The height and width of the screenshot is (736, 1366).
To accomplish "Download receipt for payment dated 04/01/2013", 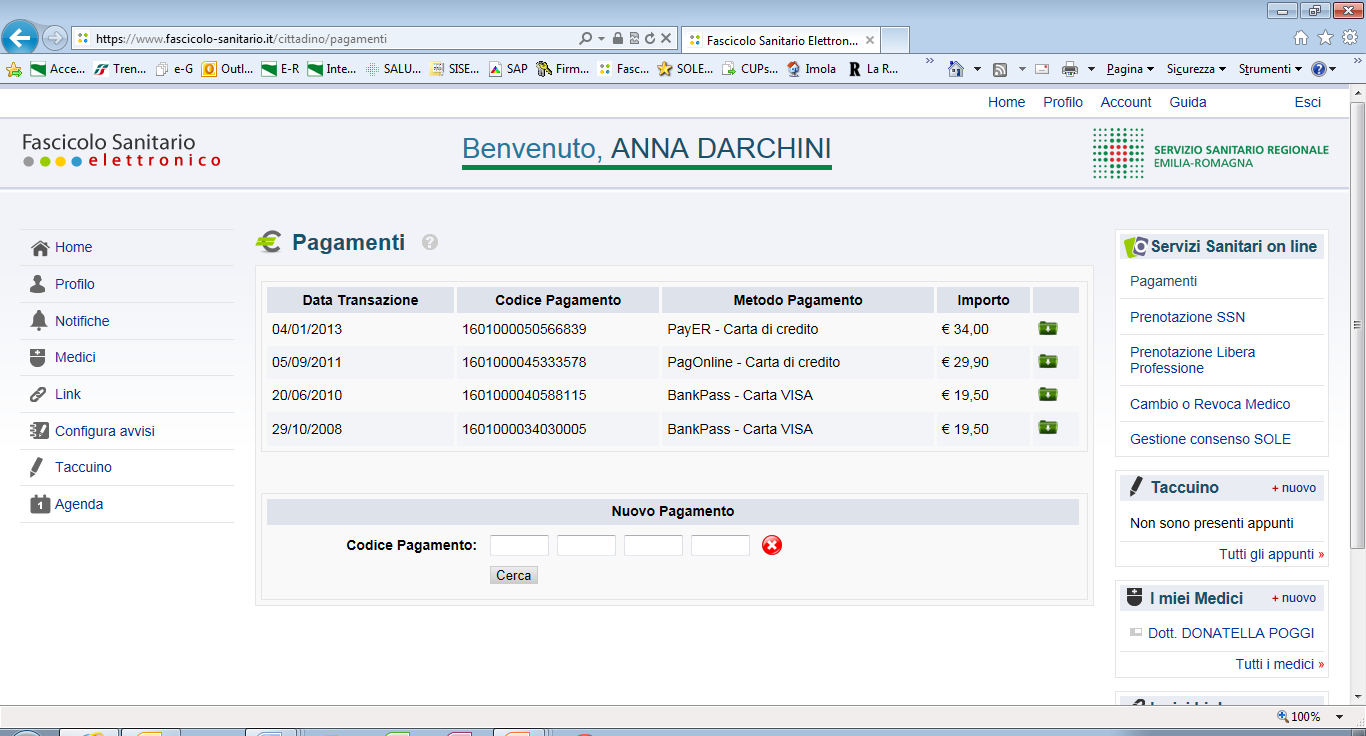I will pyautogui.click(x=1048, y=328).
